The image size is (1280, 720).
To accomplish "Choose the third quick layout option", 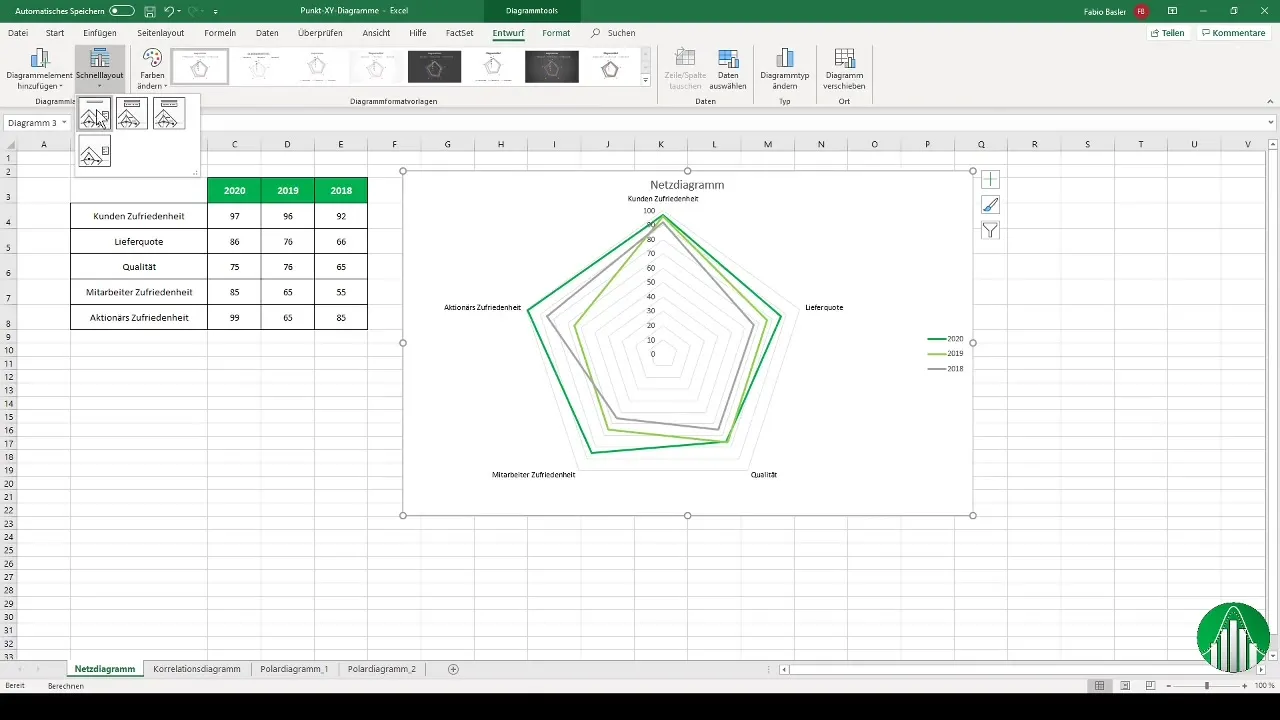I will tap(169, 114).
